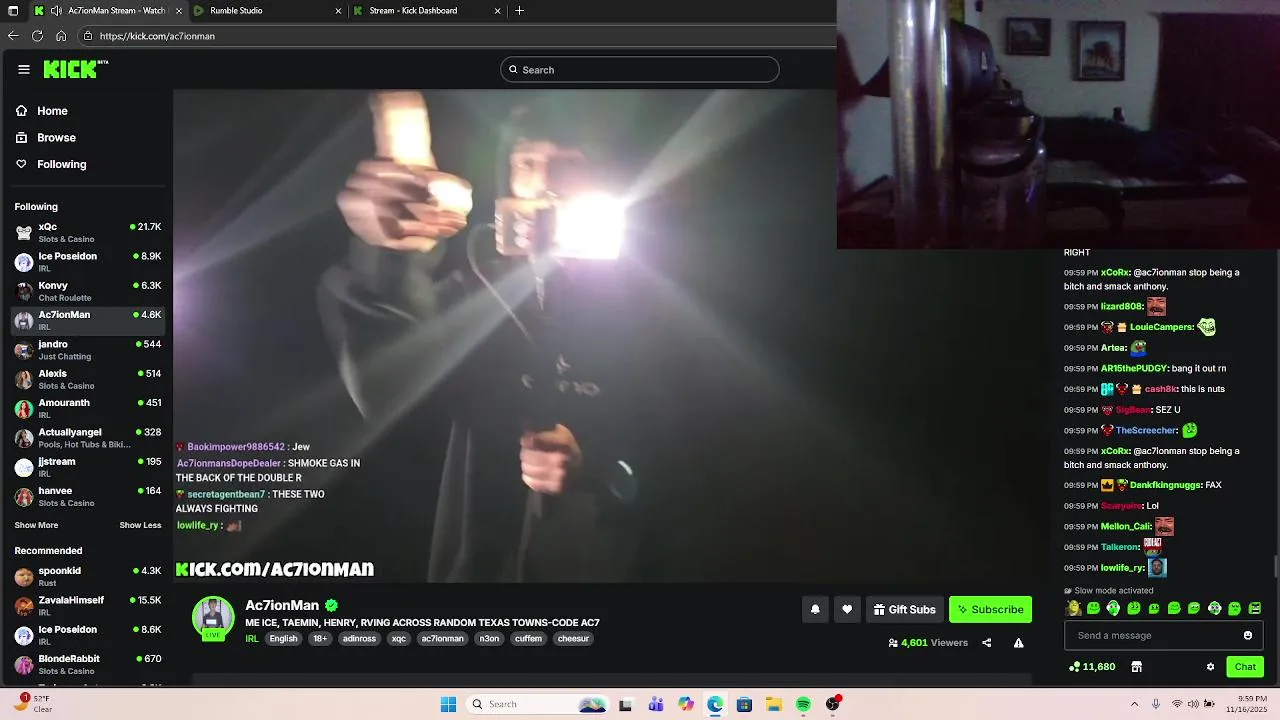Image resolution: width=1280 pixels, height=720 pixels.
Task: Click the Kick logo
Action: [x=75, y=69]
